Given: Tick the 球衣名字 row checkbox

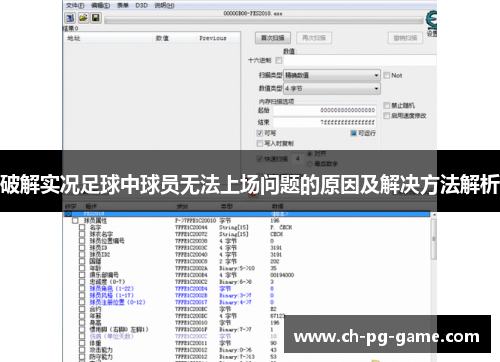Looking at the screenshot, I should [x=82, y=234].
